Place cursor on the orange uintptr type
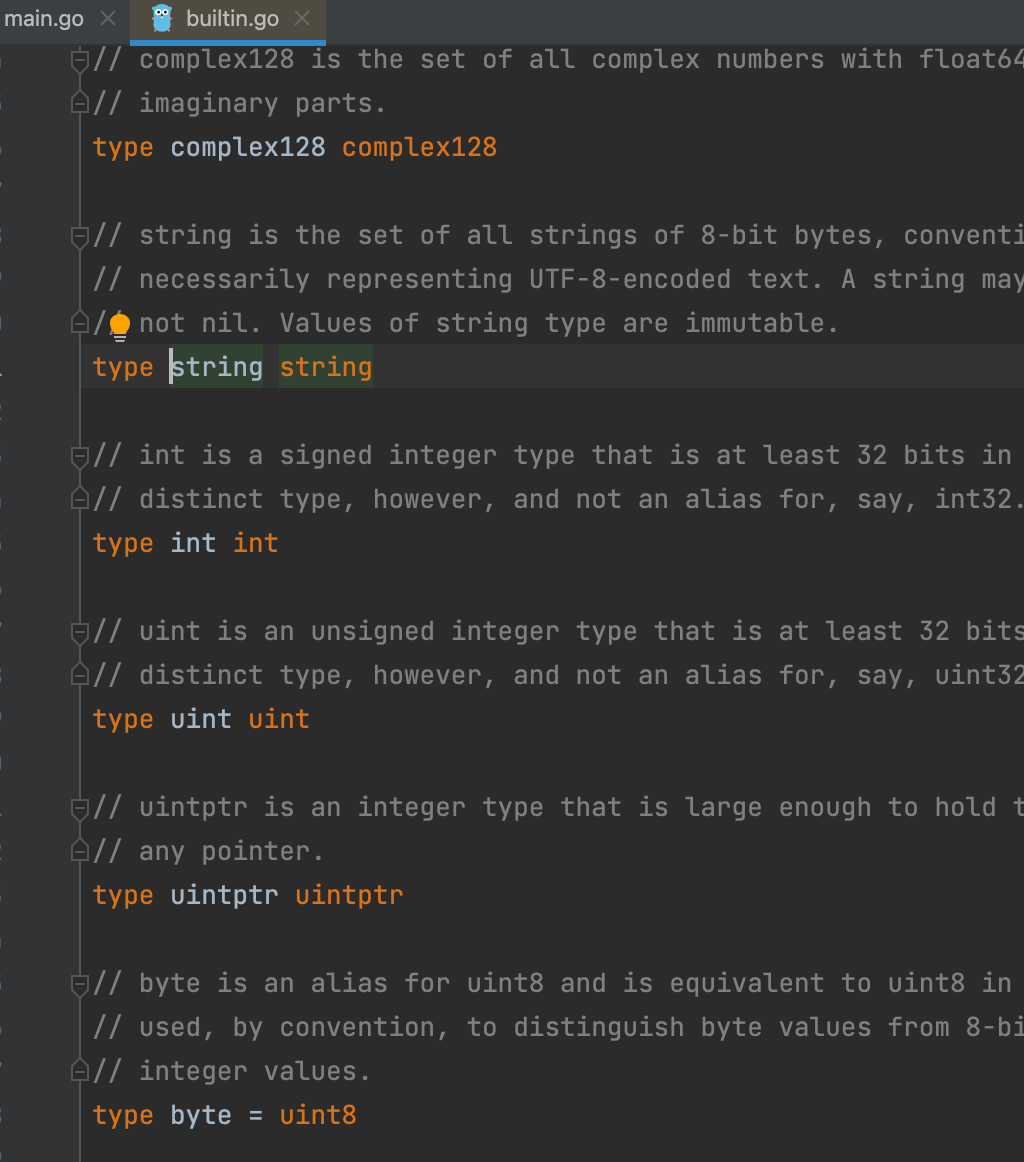The height and width of the screenshot is (1162, 1024). (x=349, y=896)
